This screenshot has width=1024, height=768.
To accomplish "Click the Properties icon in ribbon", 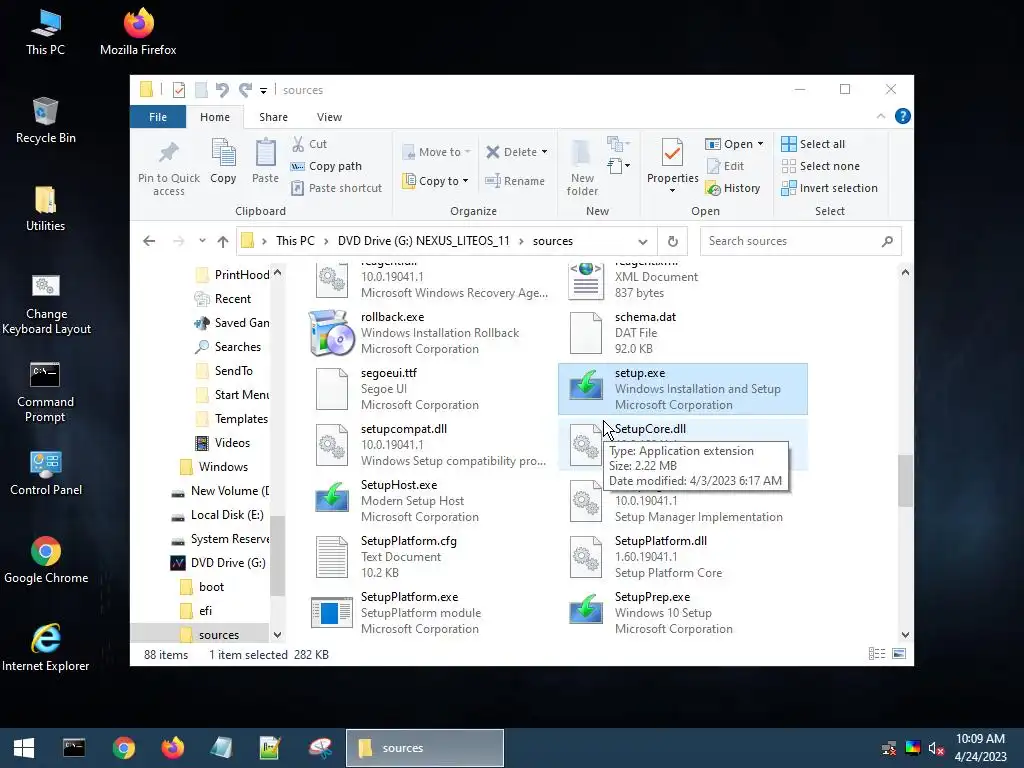I will coord(672,153).
